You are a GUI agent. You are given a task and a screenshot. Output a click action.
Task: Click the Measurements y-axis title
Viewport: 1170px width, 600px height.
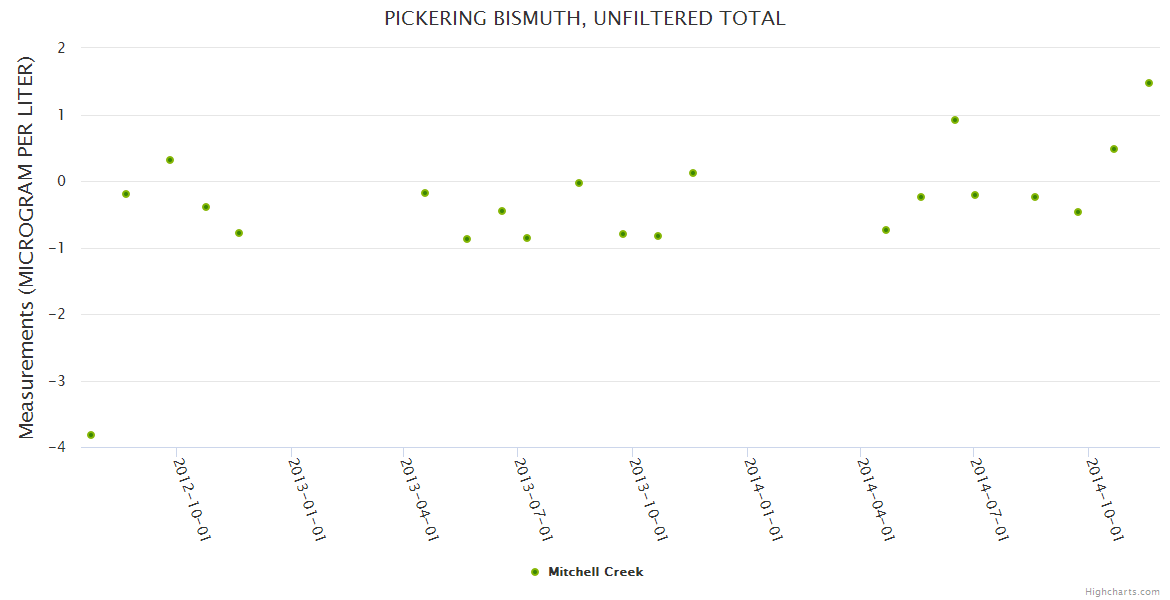click(27, 246)
